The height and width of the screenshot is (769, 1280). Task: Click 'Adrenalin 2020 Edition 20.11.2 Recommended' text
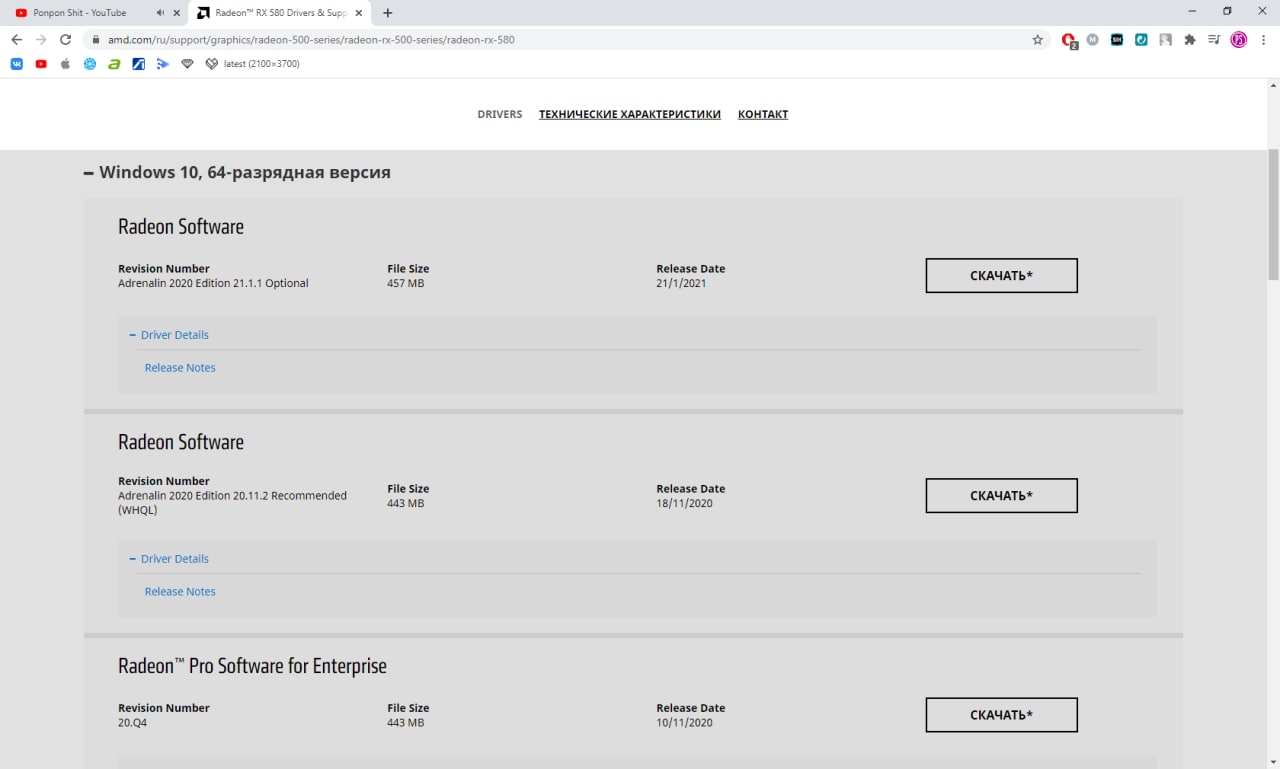pos(232,496)
